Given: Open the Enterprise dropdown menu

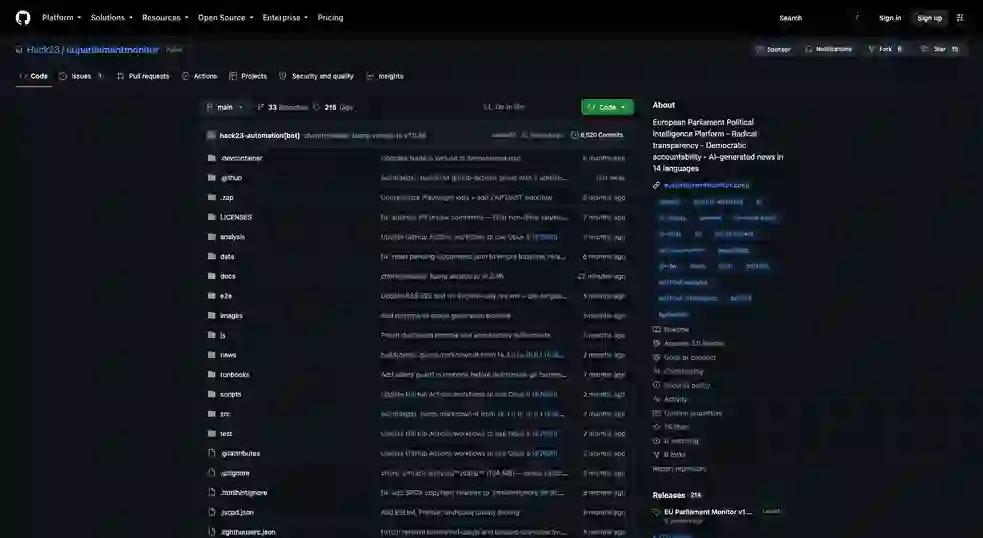Looking at the screenshot, I should 285,18.
